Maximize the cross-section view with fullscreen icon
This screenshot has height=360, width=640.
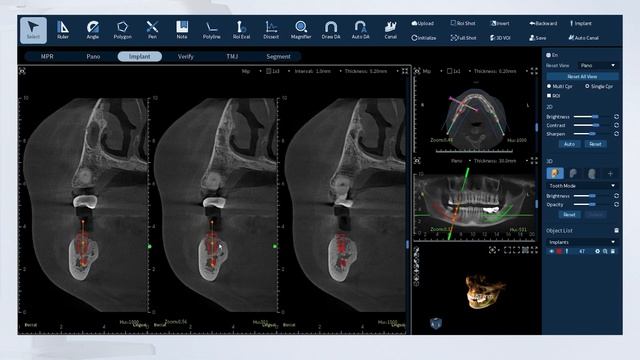tap(405, 71)
